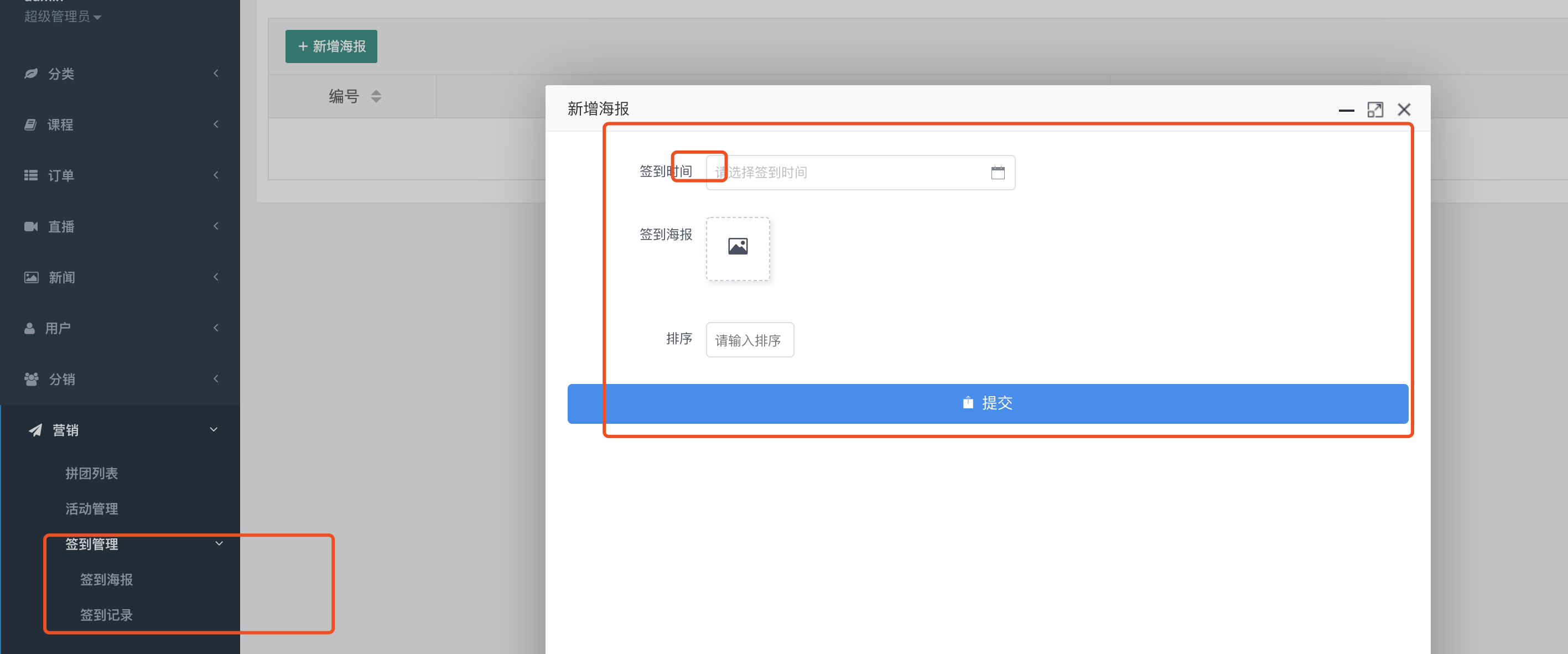Expand the 分类 menu chevron

(216, 73)
